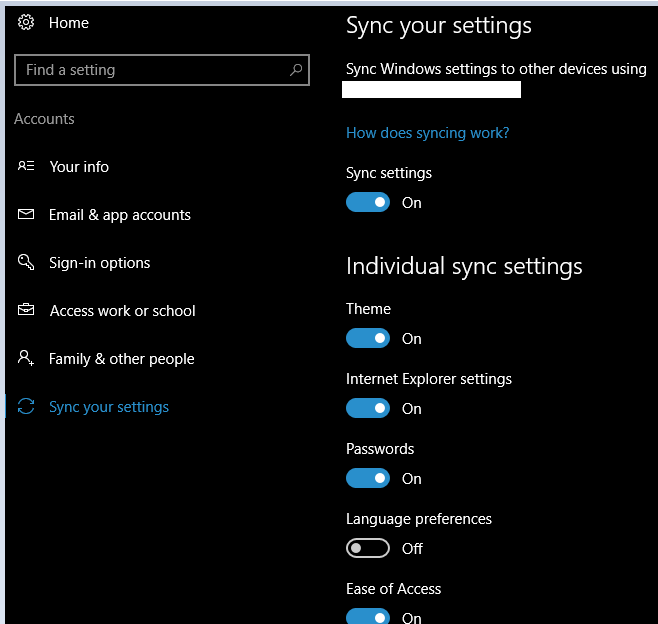Image resolution: width=658 pixels, height=624 pixels.
Task: Click the Email & app accounts envelope icon
Action: click(26, 215)
